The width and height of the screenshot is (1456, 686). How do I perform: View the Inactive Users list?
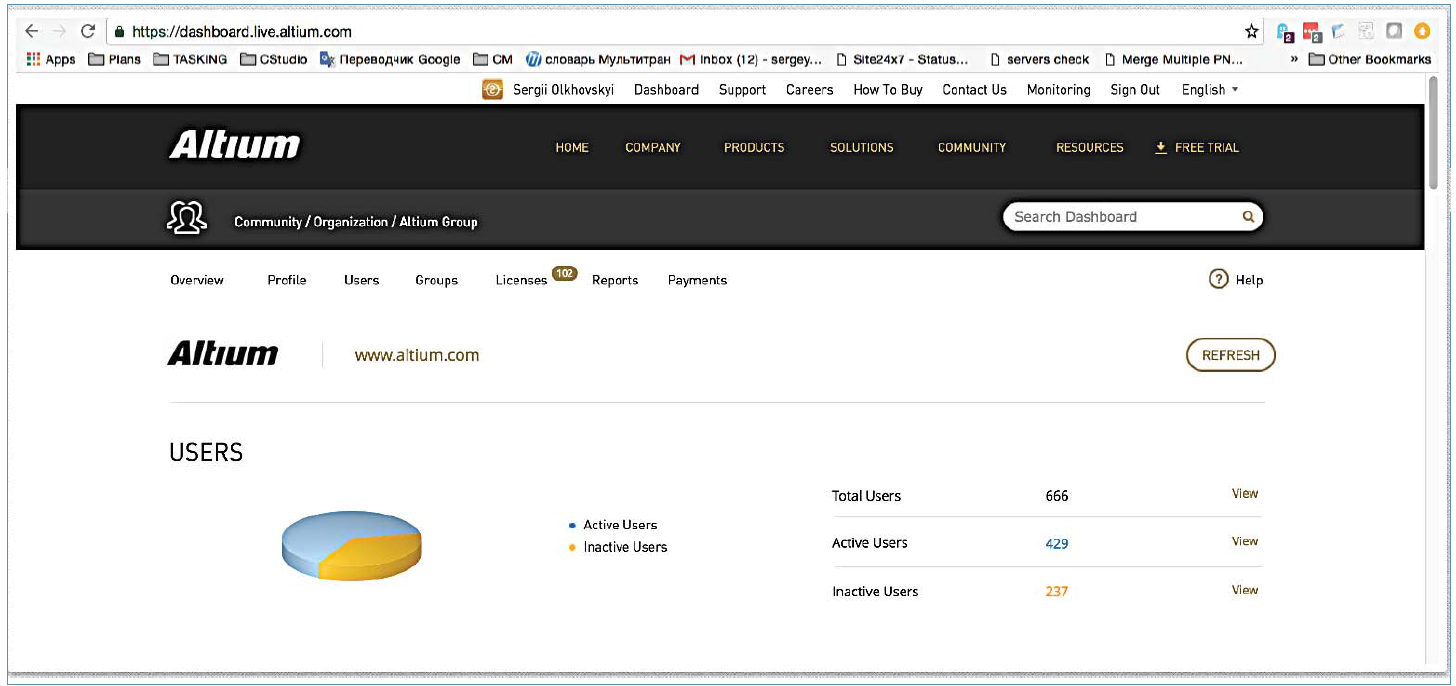click(x=1245, y=590)
